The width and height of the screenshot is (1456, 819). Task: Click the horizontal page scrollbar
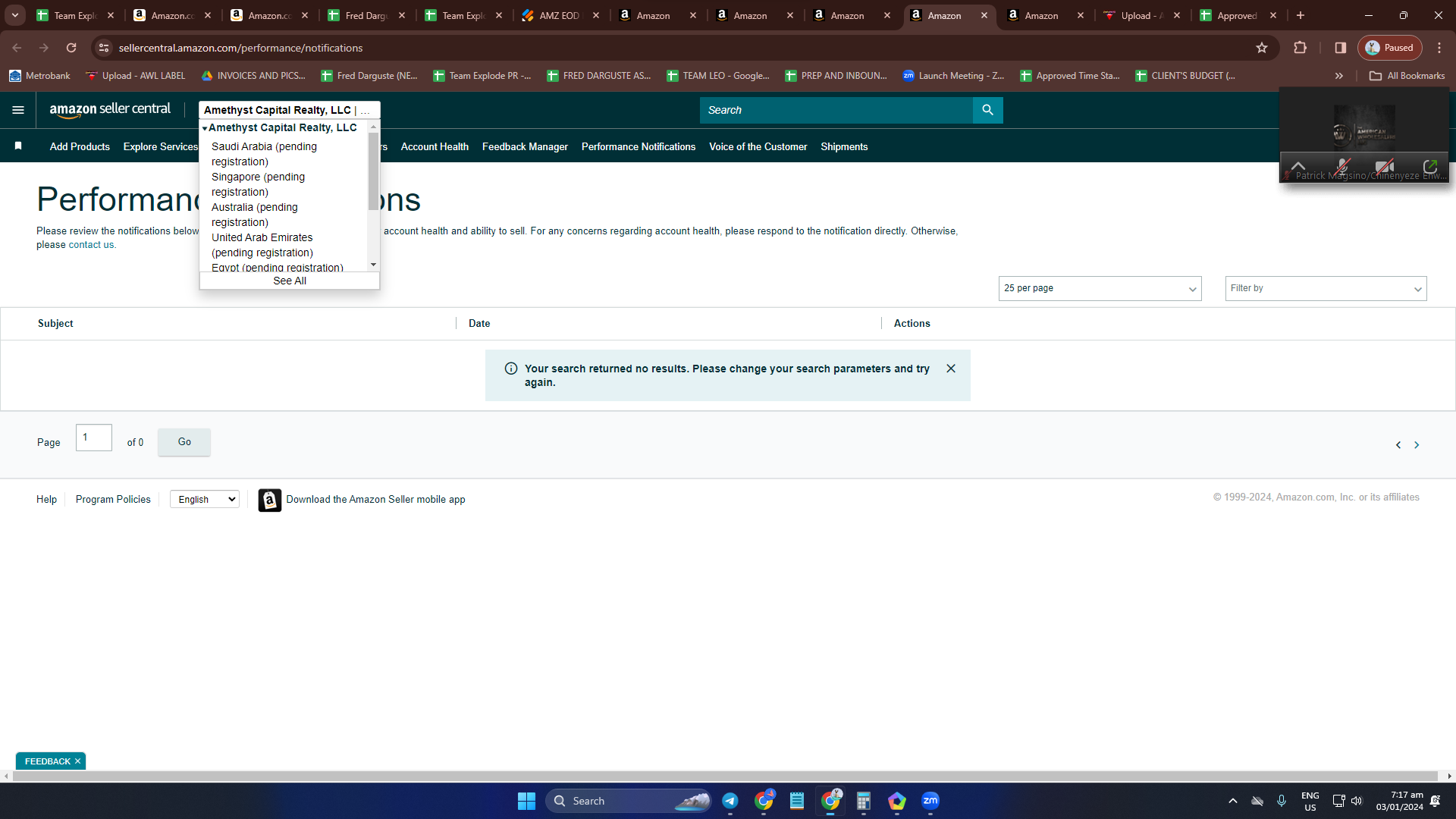coord(725,776)
